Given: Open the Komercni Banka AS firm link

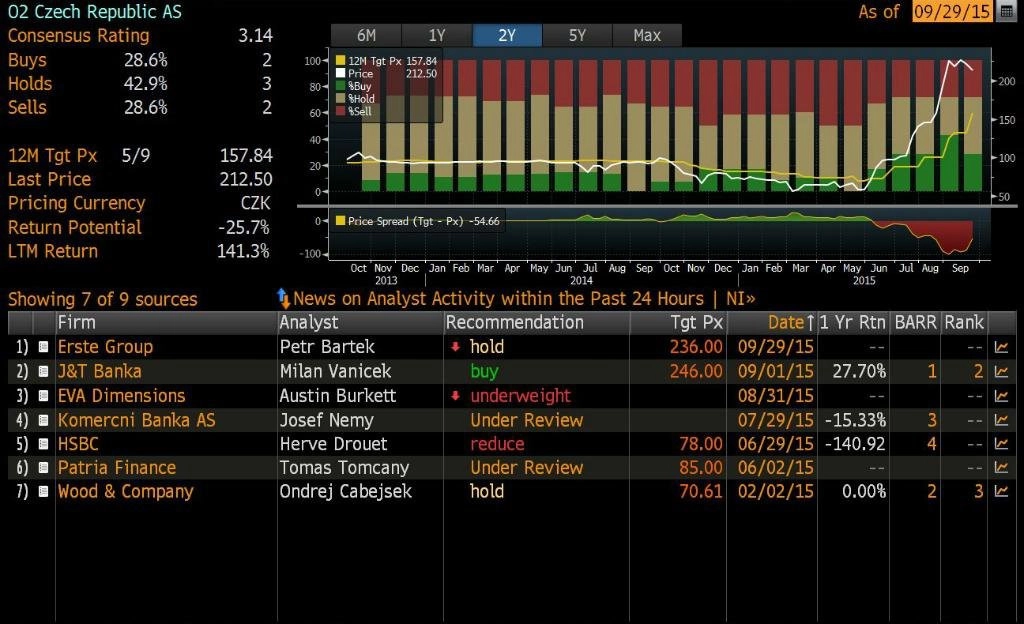Looking at the screenshot, I should coord(136,420).
